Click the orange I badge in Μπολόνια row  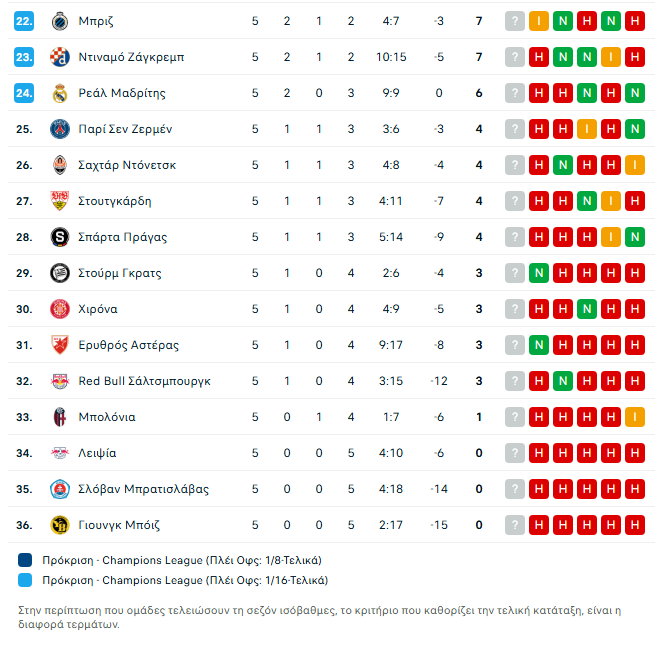pyautogui.click(x=634, y=417)
